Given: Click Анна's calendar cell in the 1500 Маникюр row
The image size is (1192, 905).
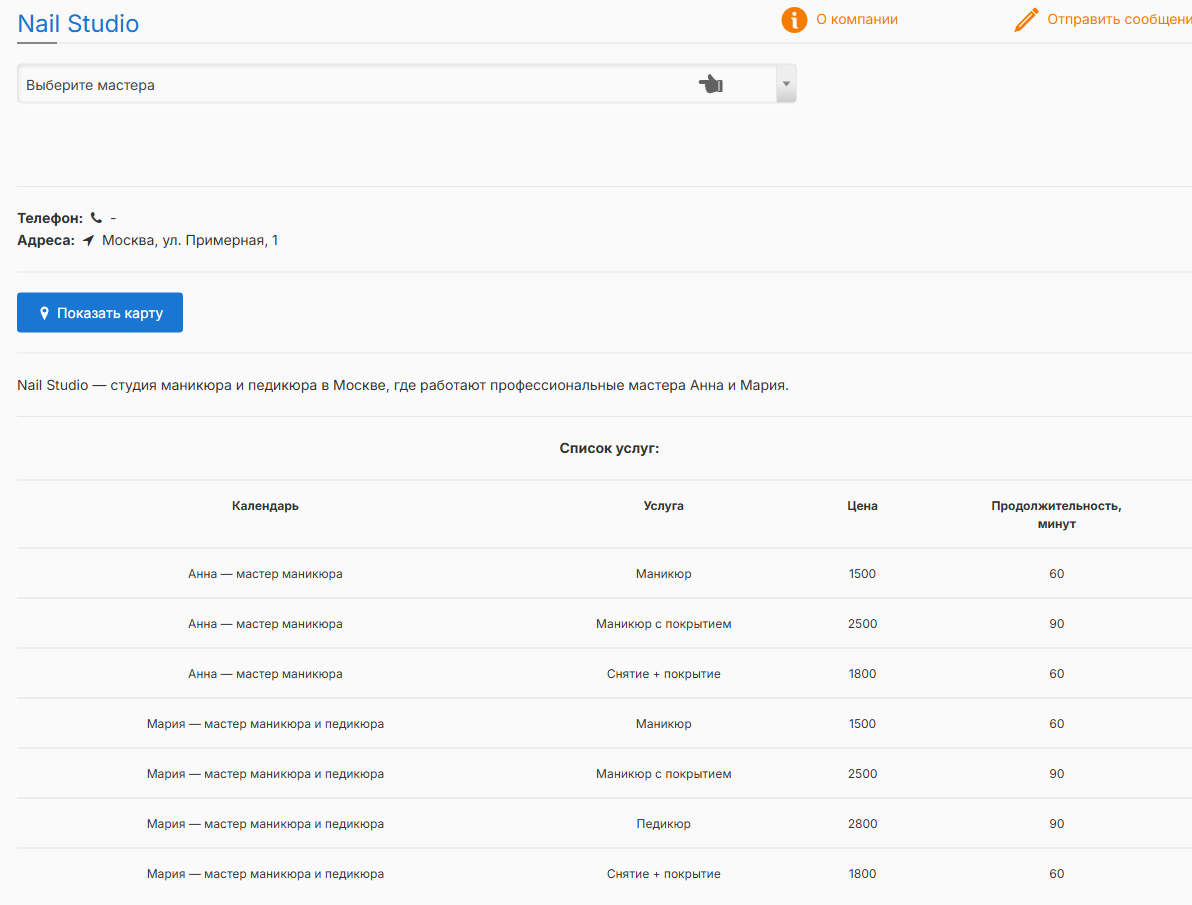Looking at the screenshot, I should pos(265,574).
